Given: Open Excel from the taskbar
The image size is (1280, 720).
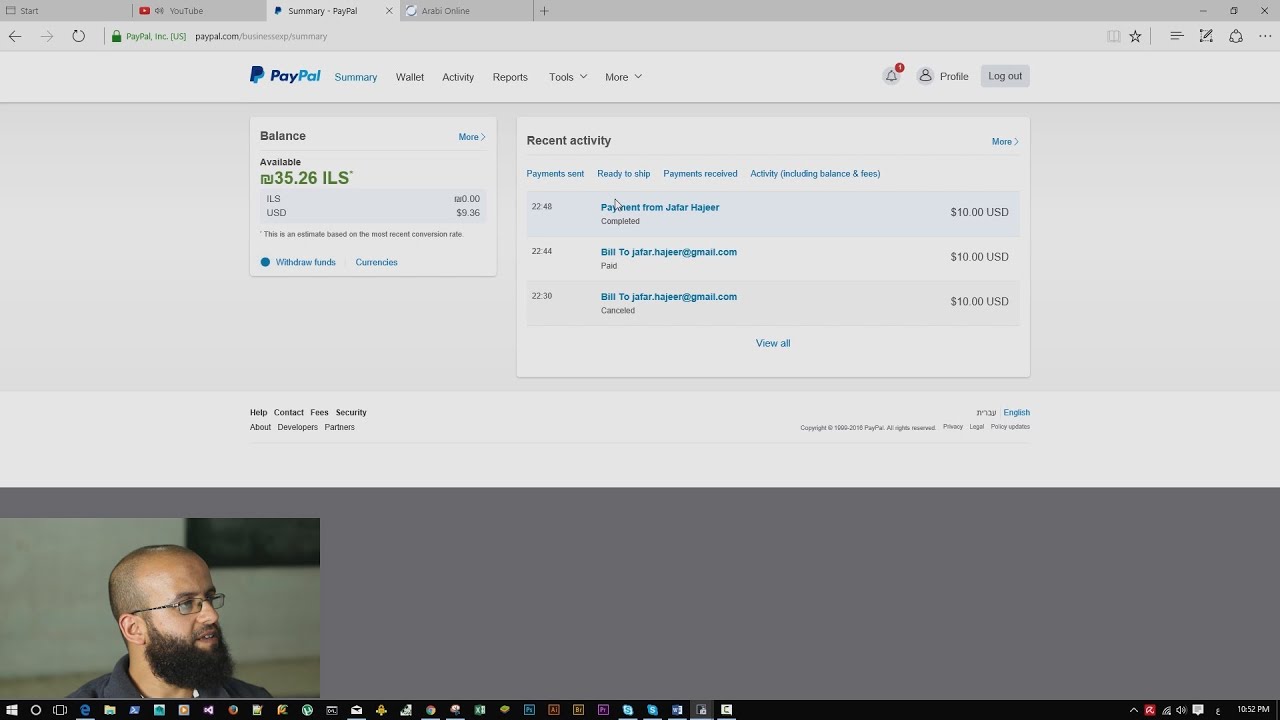Looking at the screenshot, I should [480, 710].
